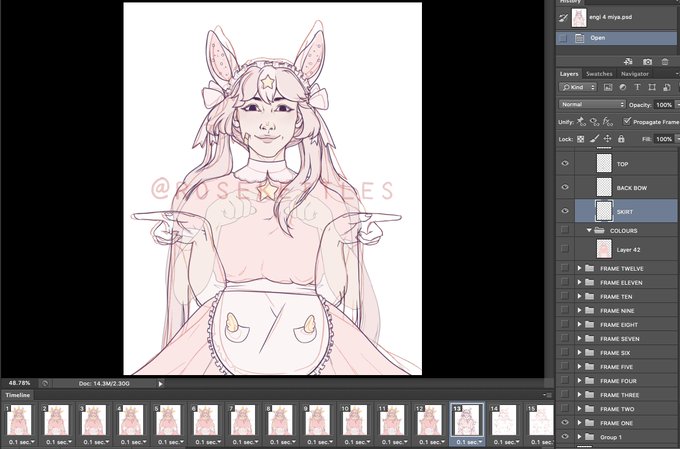Lock layer position move icon

point(608,139)
